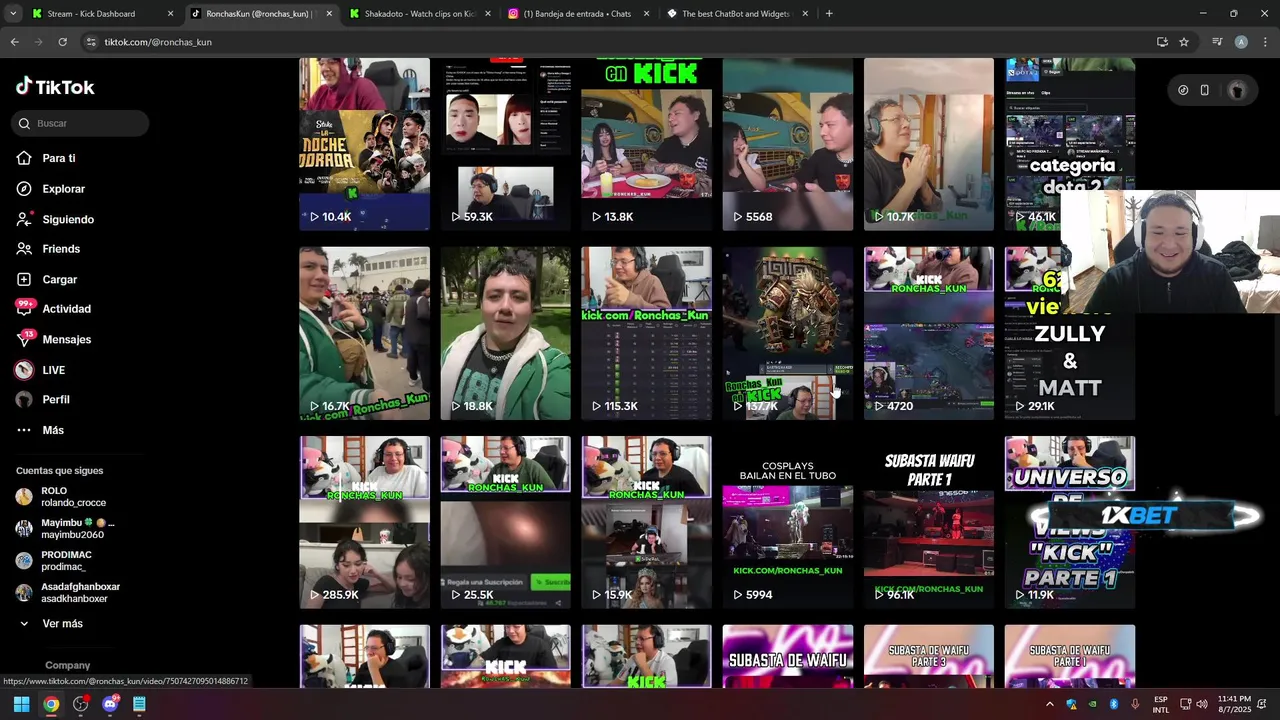The height and width of the screenshot is (720, 1280).
Task: Switch to best ChatBot and Widgets tab
Action: 737,14
